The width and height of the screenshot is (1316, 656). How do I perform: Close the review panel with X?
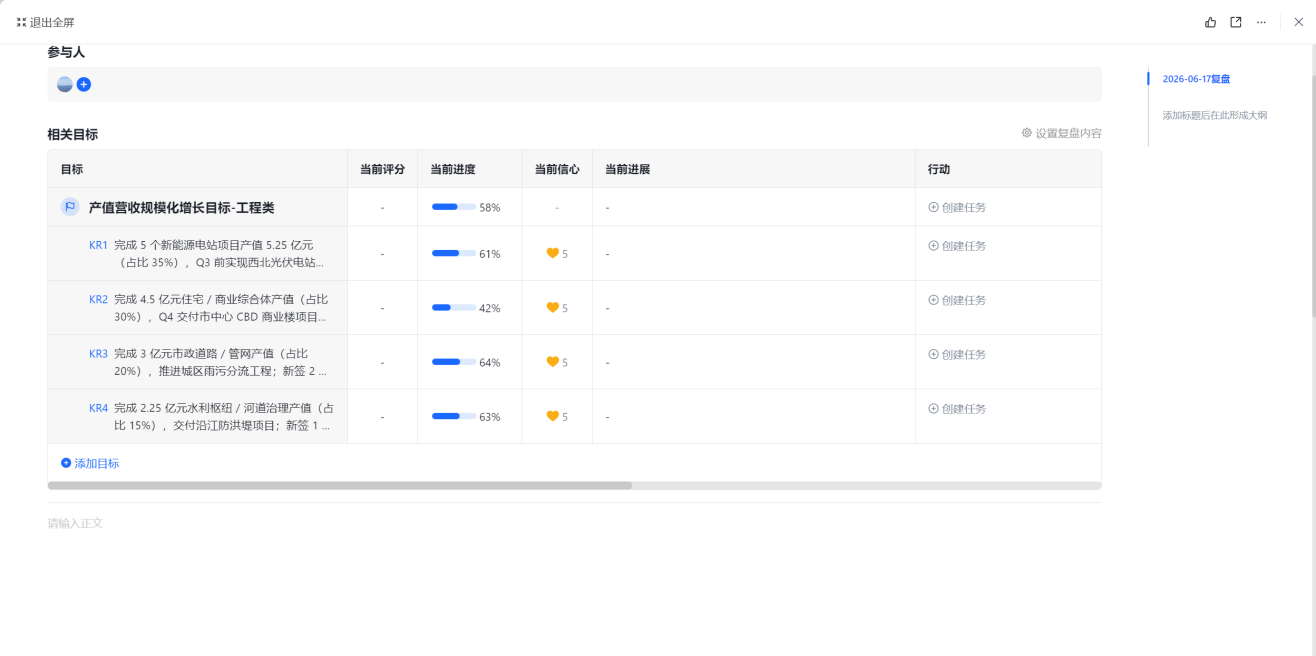(1299, 22)
